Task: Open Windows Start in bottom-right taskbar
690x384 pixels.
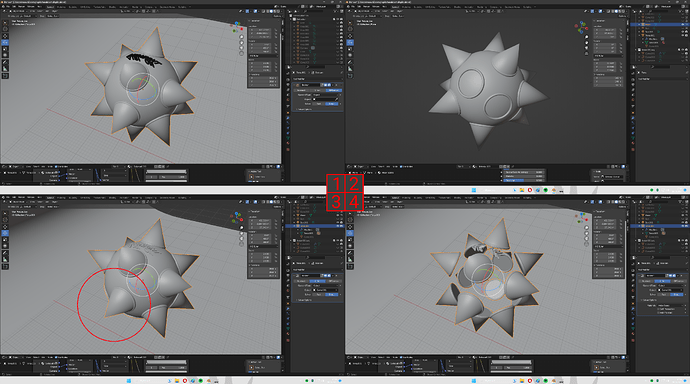Action: [x=473, y=381]
